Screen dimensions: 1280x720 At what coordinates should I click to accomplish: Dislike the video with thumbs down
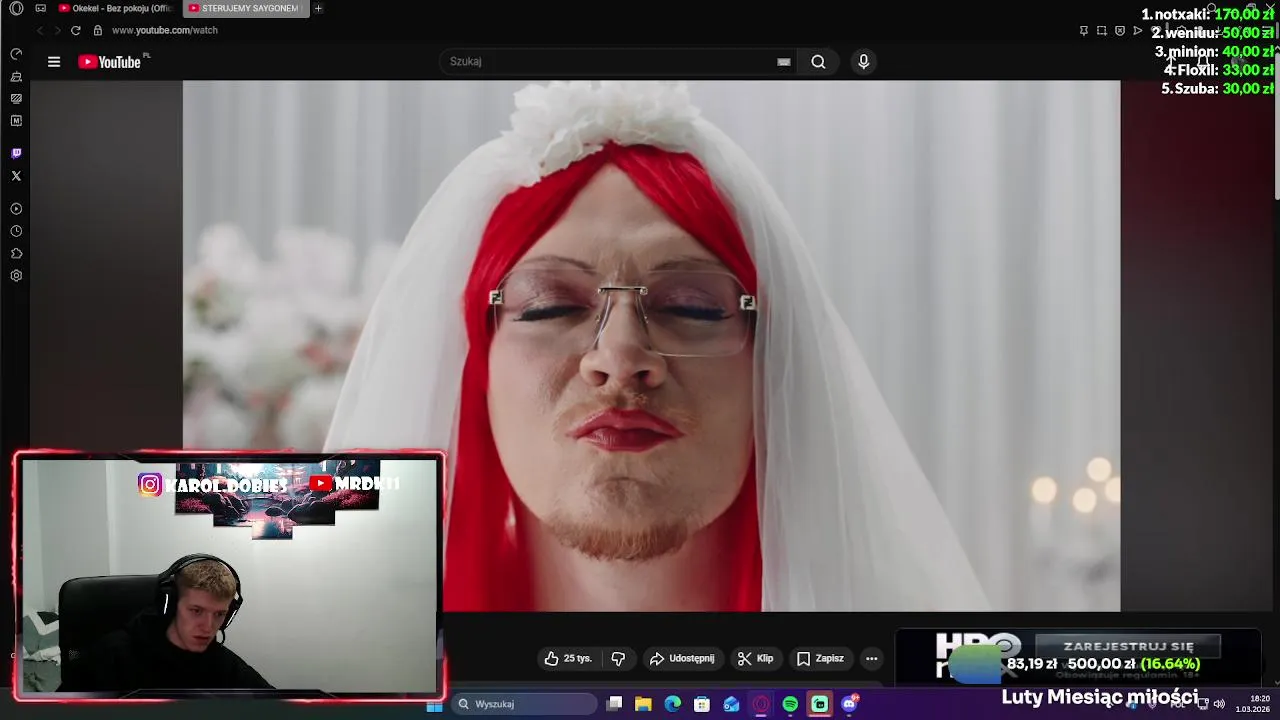(618, 659)
